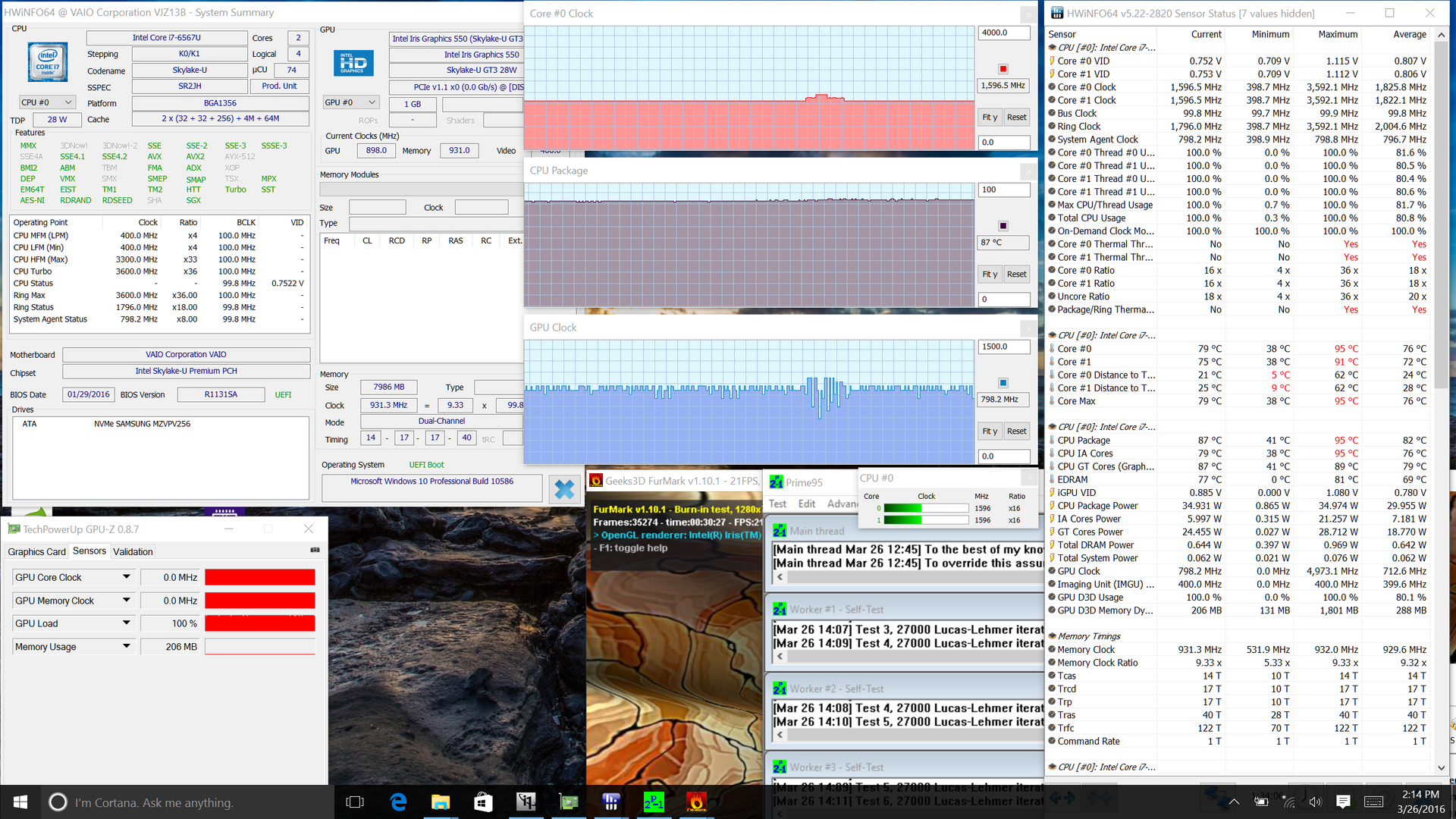Viewport: 1456px width, 819px height.
Task: Toggle blue indicator box in GPU Clock graph
Action: coord(1003,383)
